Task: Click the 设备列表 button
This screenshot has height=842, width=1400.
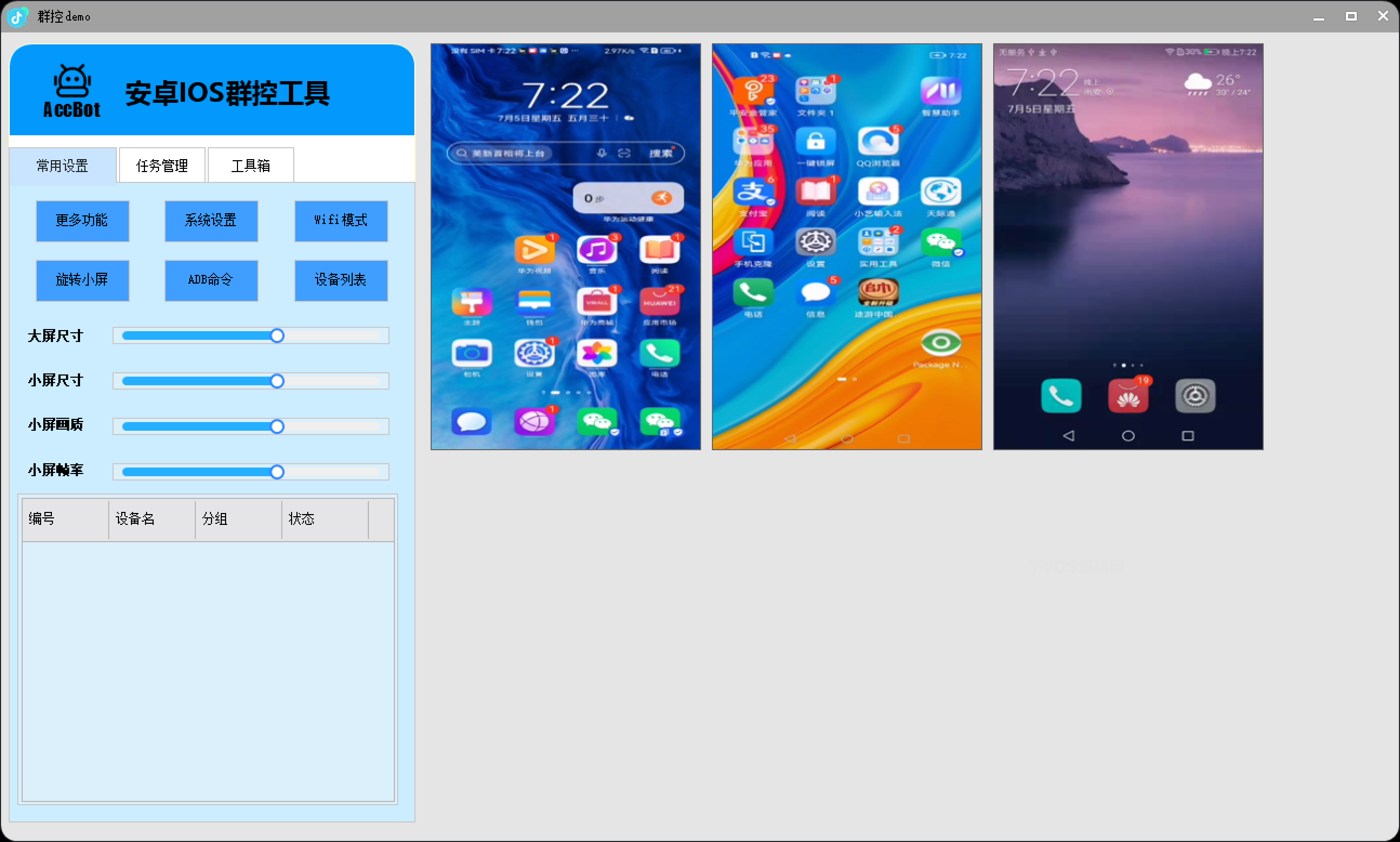Action: pyautogui.click(x=341, y=280)
